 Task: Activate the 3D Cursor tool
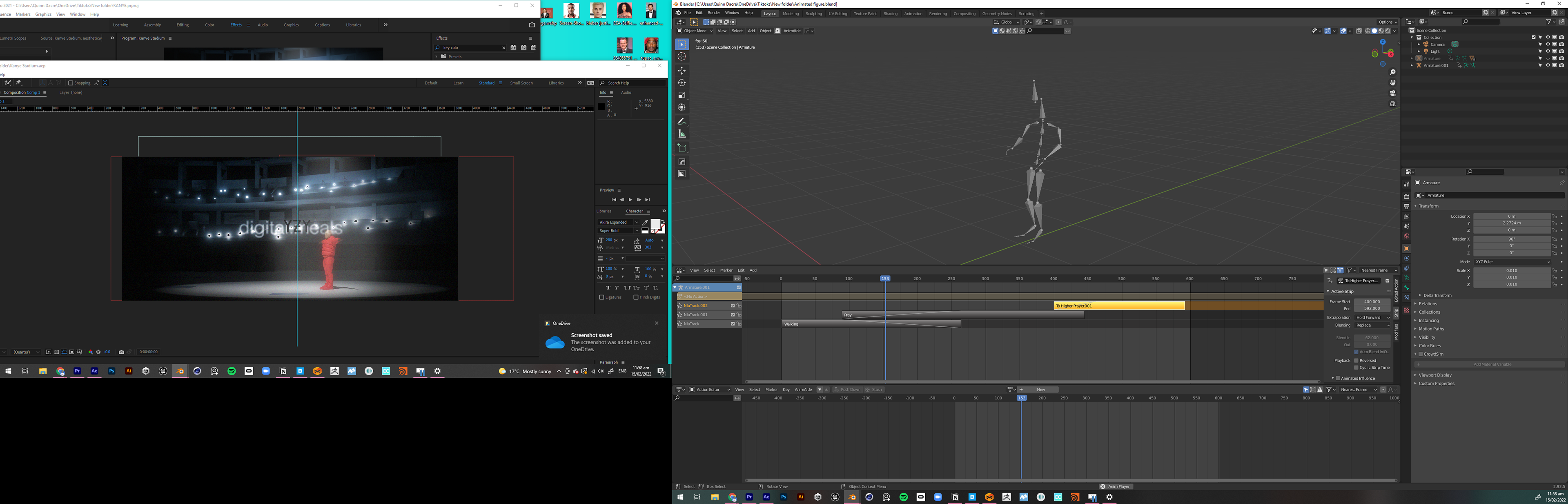(x=682, y=57)
